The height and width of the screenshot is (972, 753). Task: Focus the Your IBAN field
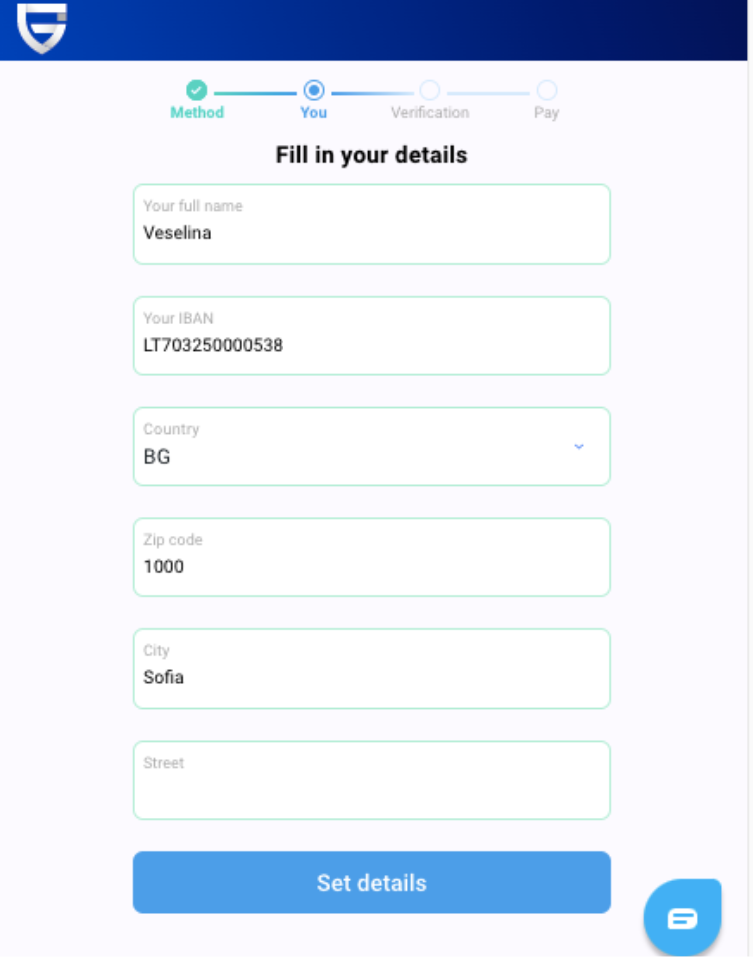point(372,335)
